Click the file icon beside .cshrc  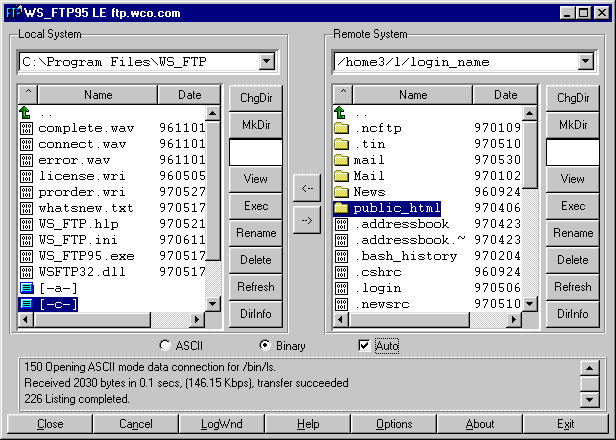pyautogui.click(x=341, y=272)
